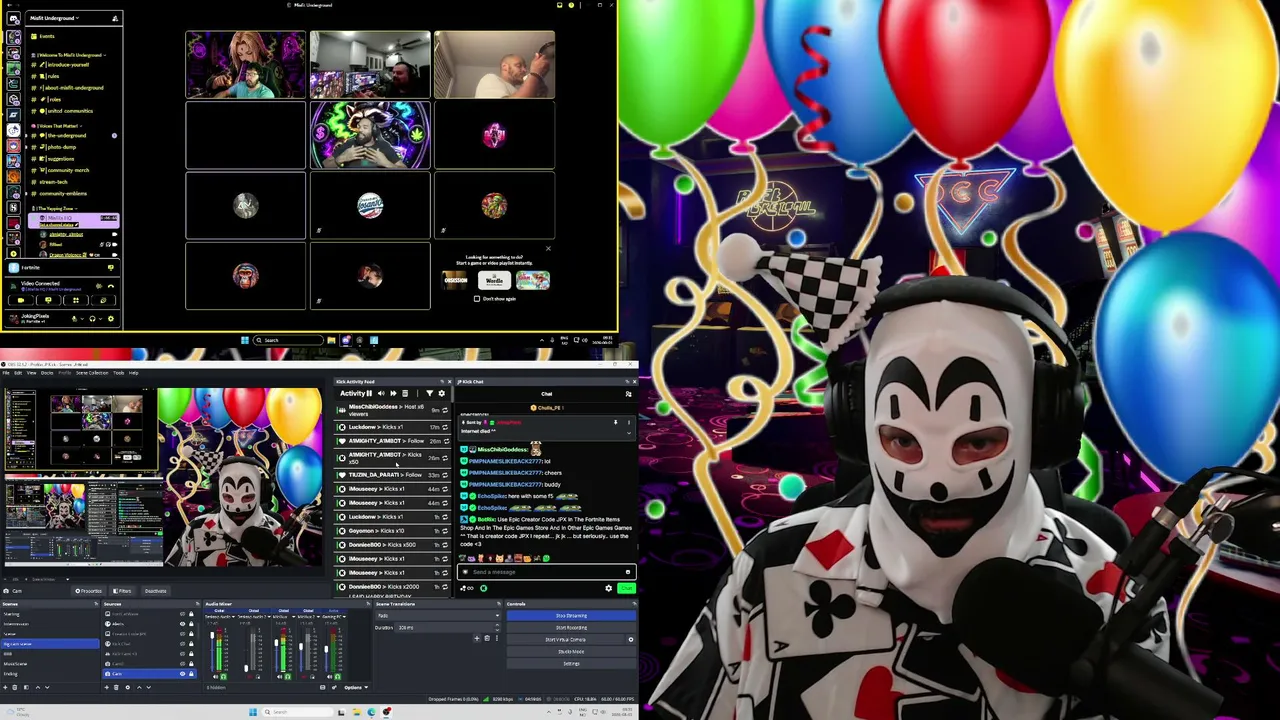Disconnect from Discord voice call
Image resolution: width=1280 pixels, height=720 pixels.
pyautogui.click(x=111, y=286)
